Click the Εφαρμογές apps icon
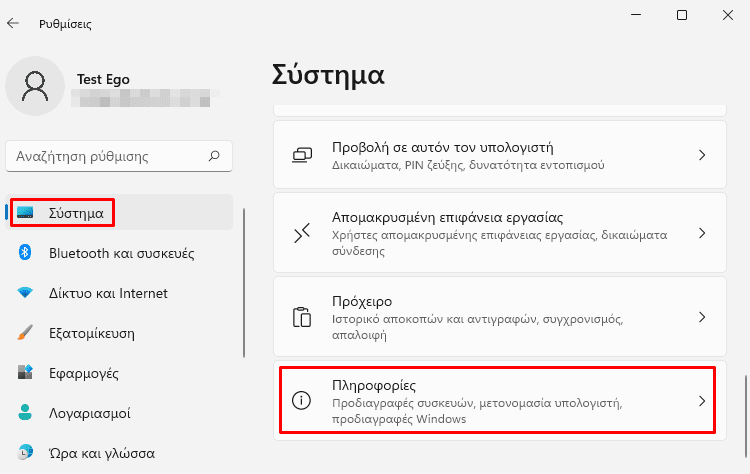750x474 pixels. pyautogui.click(x=25, y=372)
